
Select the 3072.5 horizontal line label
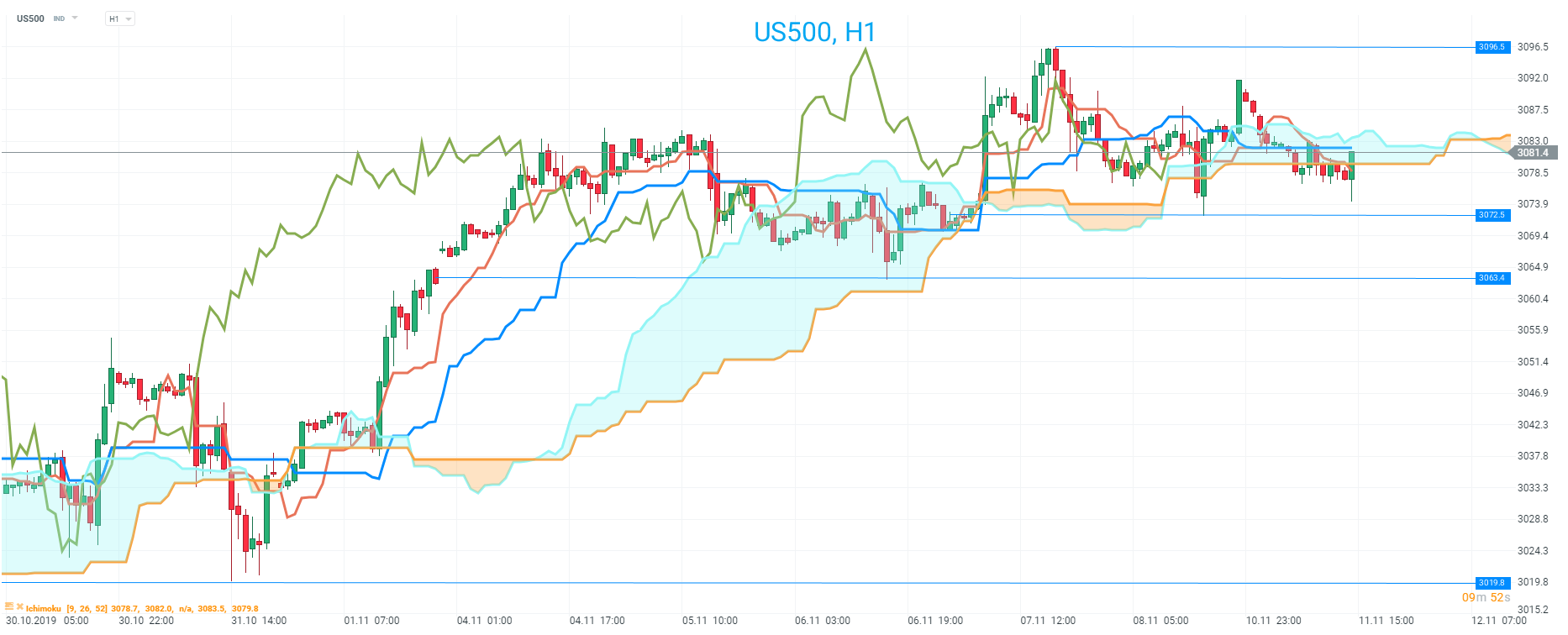(x=1492, y=215)
